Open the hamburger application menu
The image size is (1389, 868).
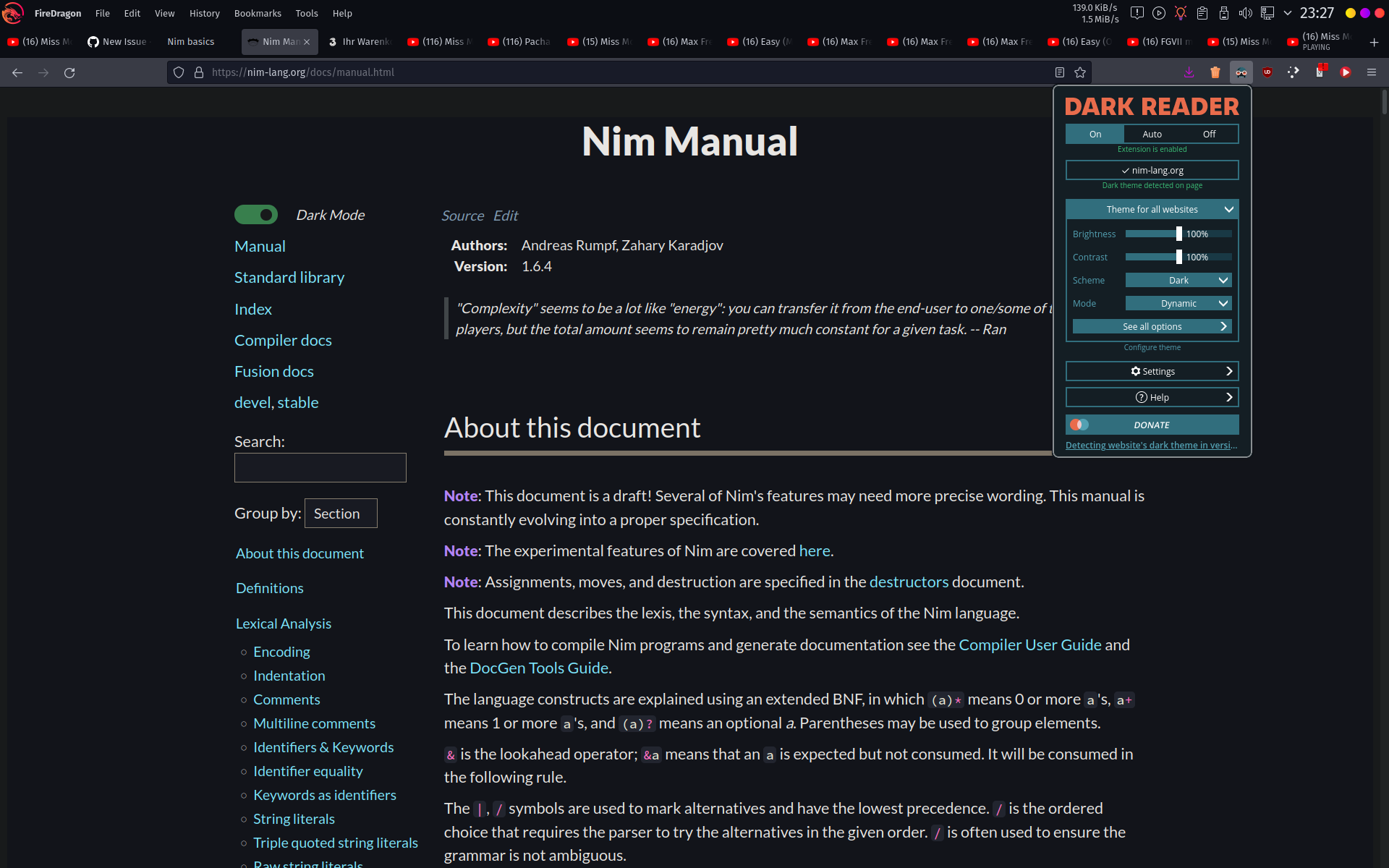(x=1371, y=72)
